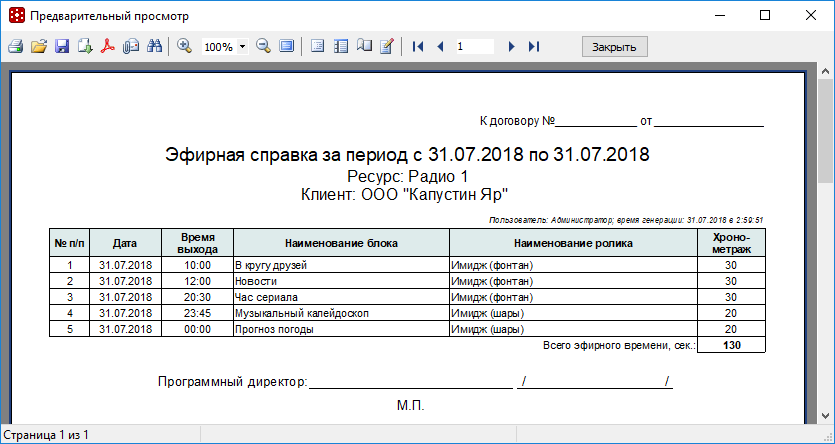The height and width of the screenshot is (444, 835).
Task: Open Find with the binoculars icon
Action: tap(154, 46)
